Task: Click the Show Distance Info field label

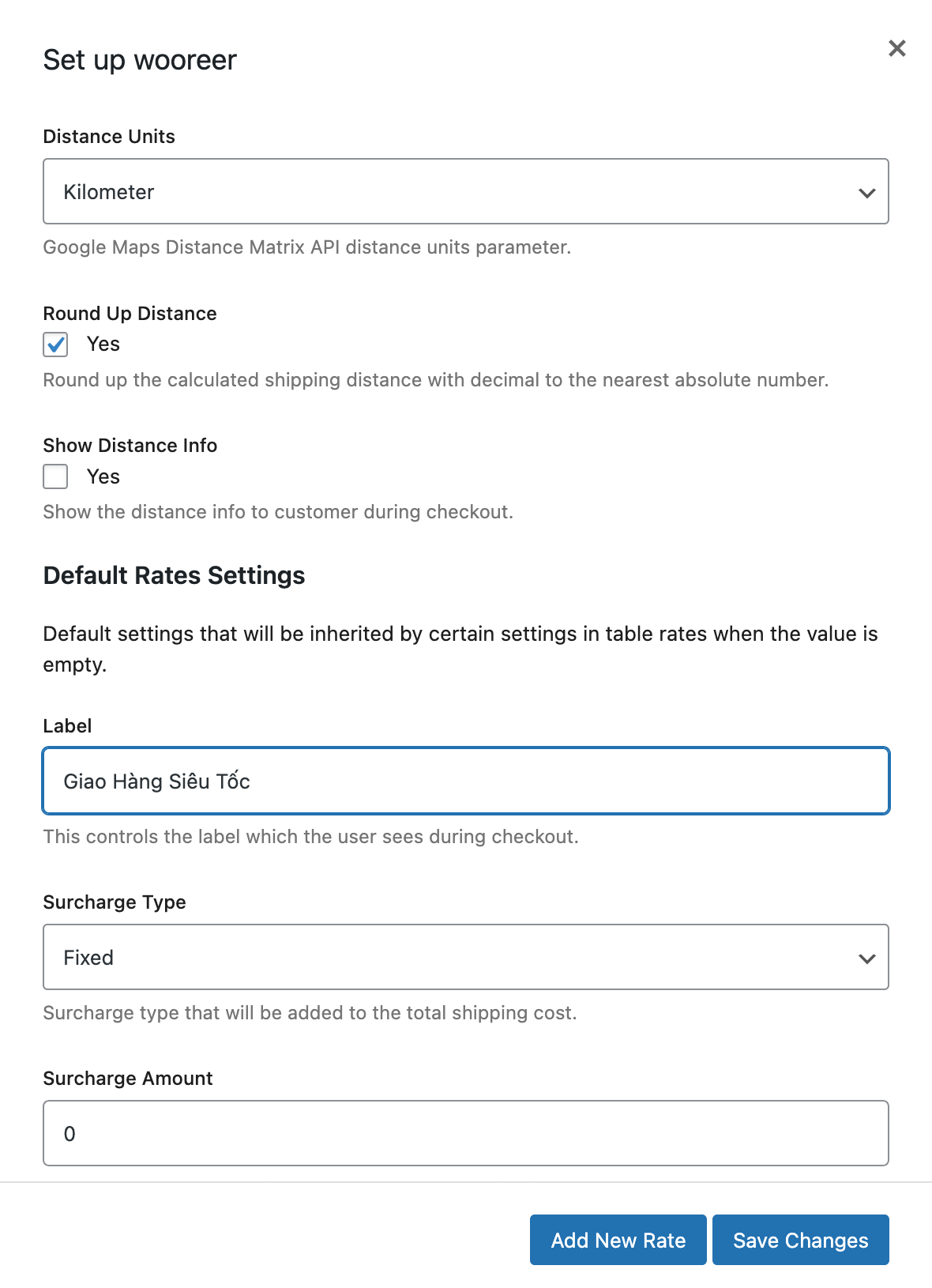Action: click(130, 446)
